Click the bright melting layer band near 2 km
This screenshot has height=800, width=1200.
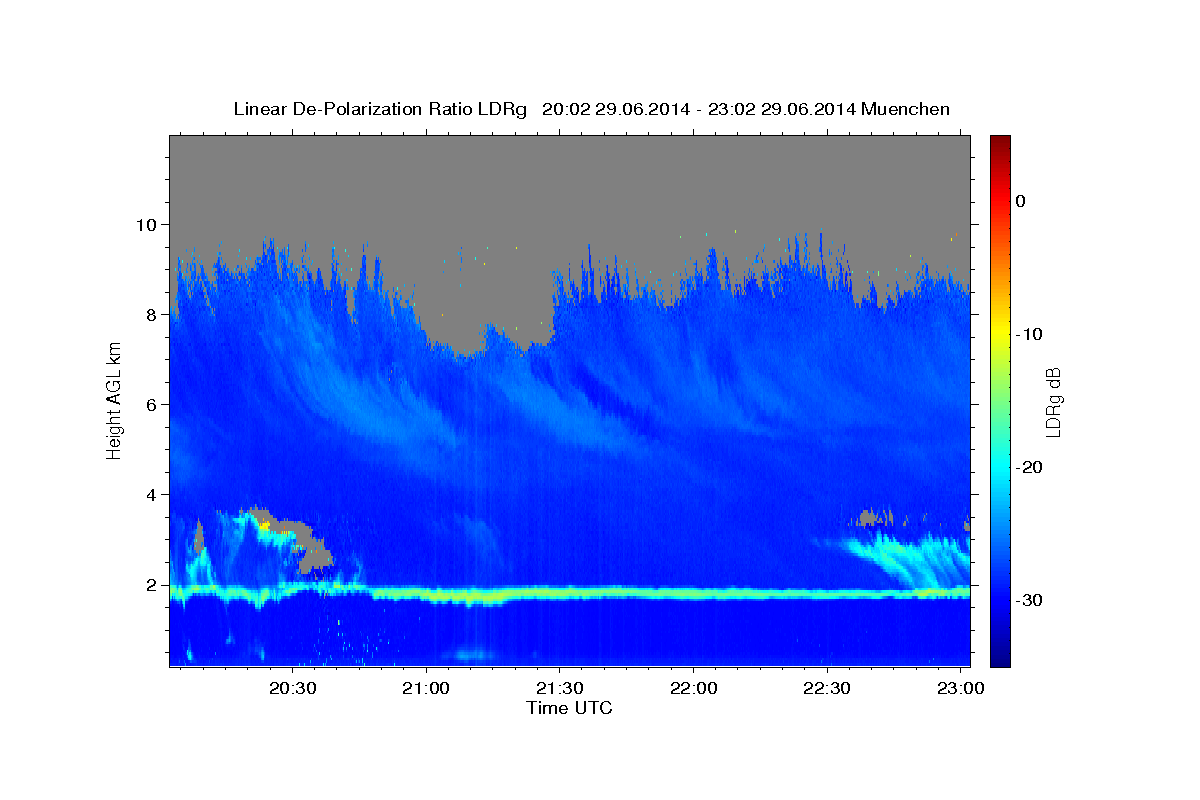tap(570, 593)
